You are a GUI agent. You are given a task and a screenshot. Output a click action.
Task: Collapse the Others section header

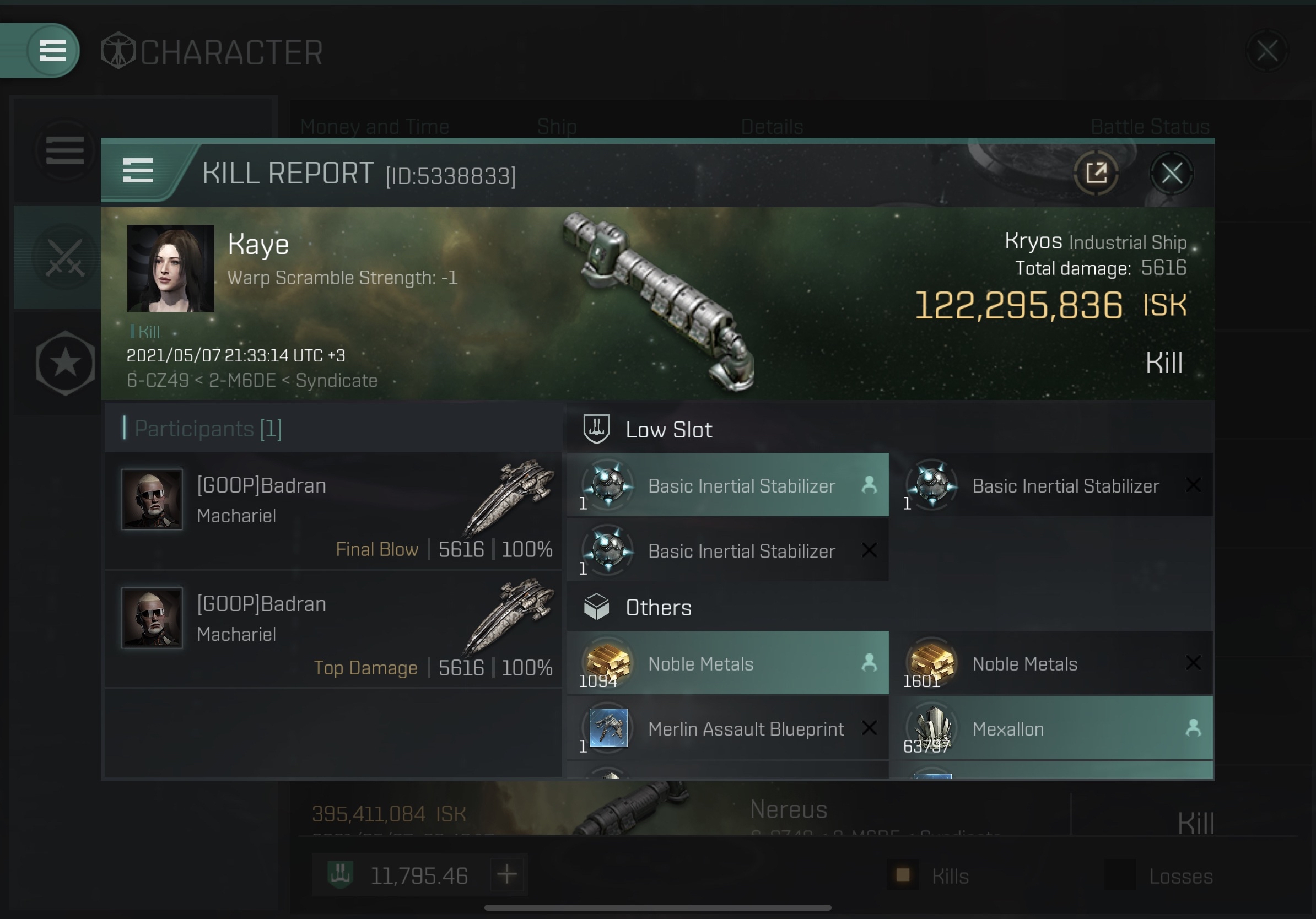pyautogui.click(x=889, y=607)
